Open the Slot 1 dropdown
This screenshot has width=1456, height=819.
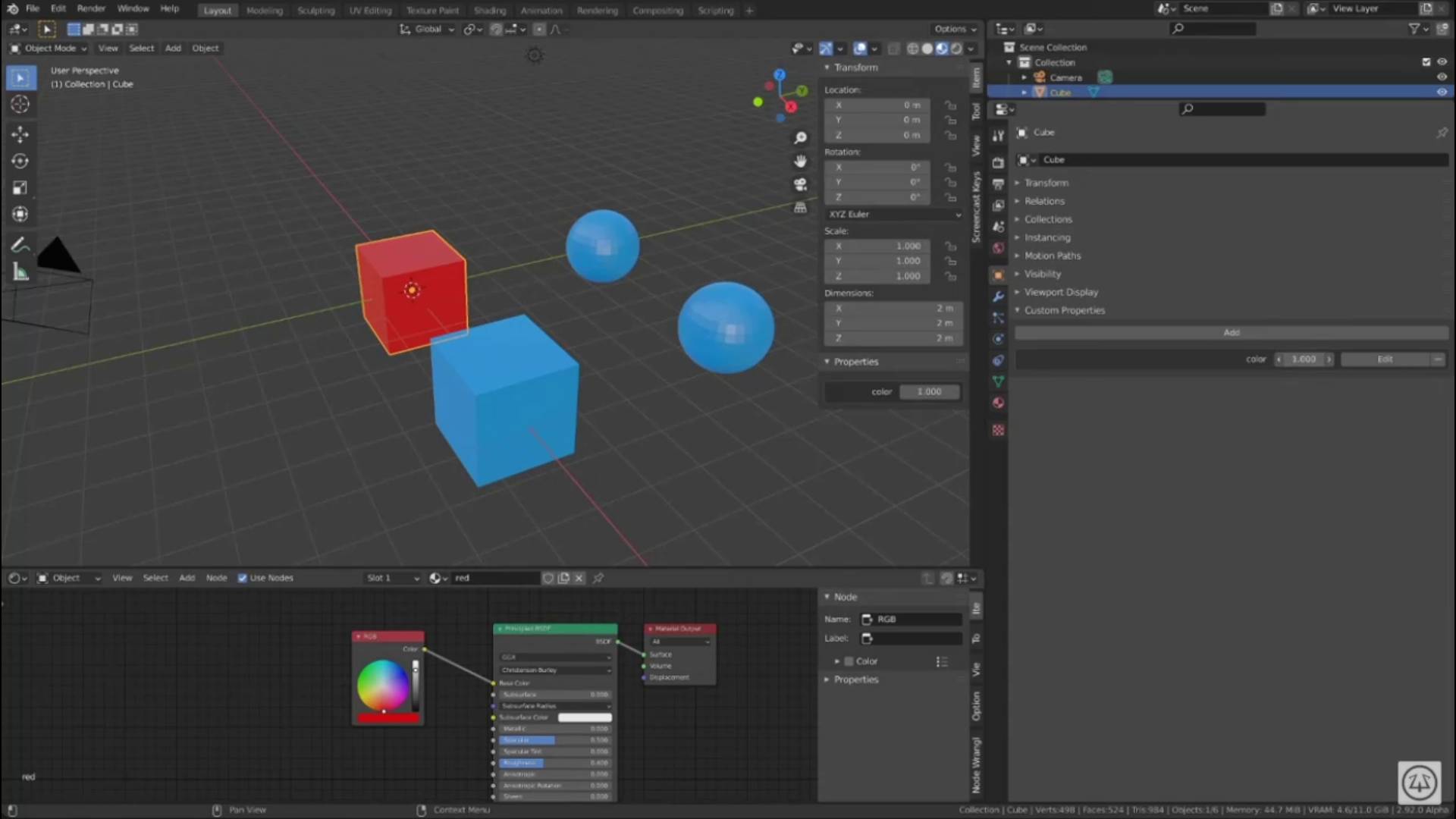(x=392, y=578)
